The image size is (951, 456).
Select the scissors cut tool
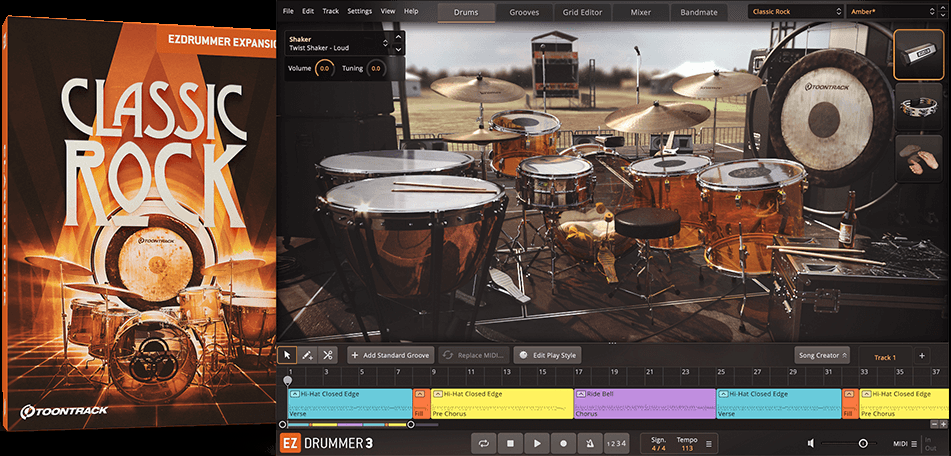pyautogui.click(x=328, y=355)
